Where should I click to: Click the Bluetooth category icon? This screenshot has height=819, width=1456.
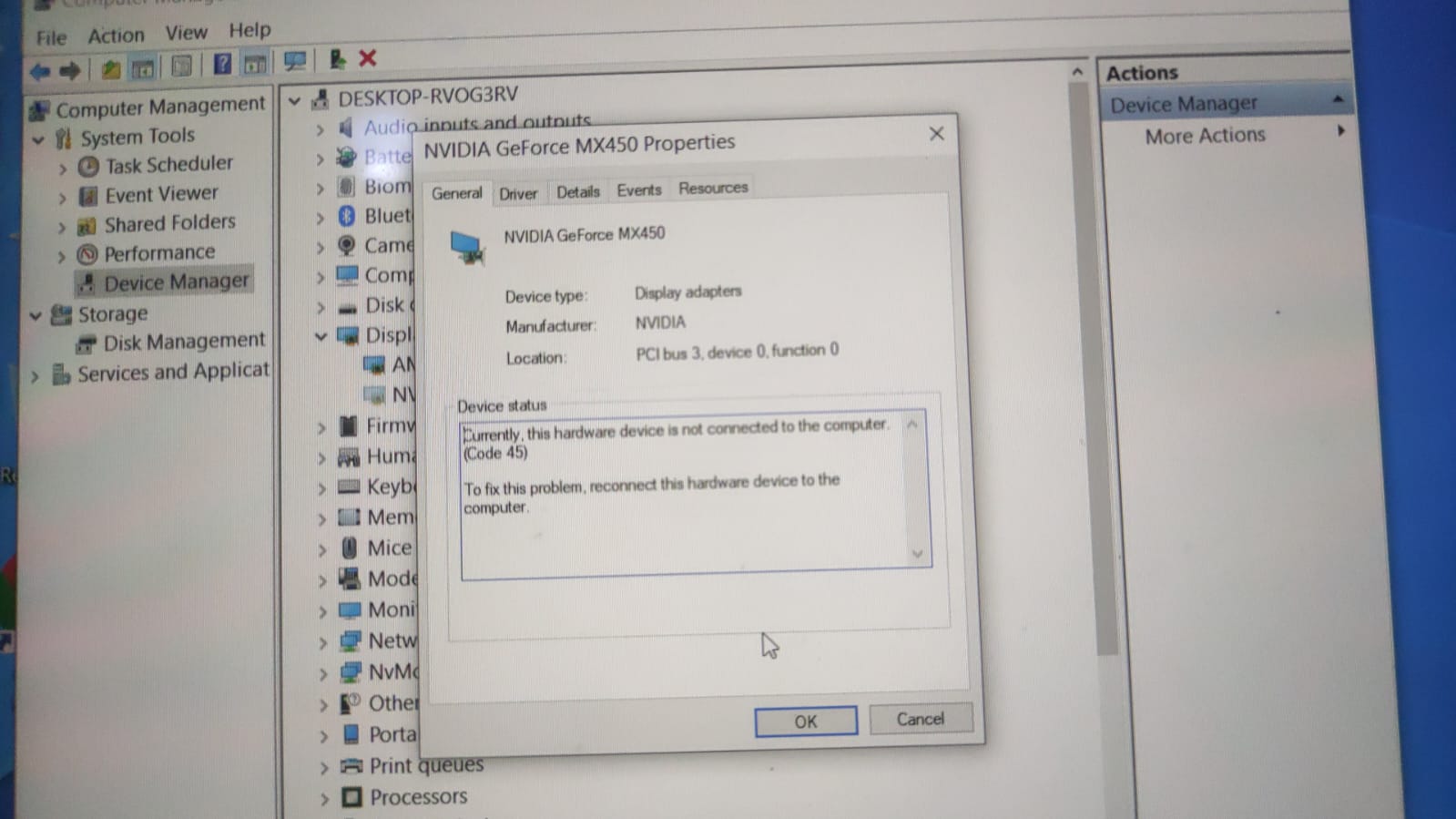pos(346,216)
